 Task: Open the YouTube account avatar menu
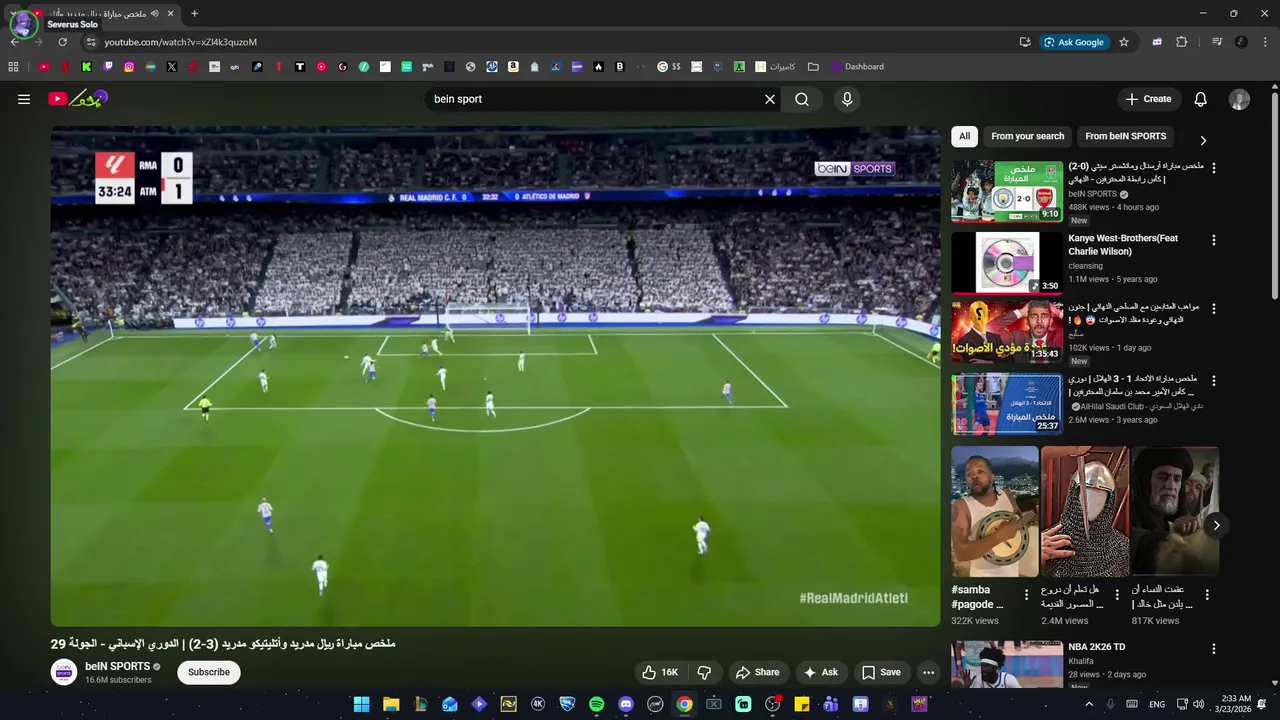(x=1239, y=99)
